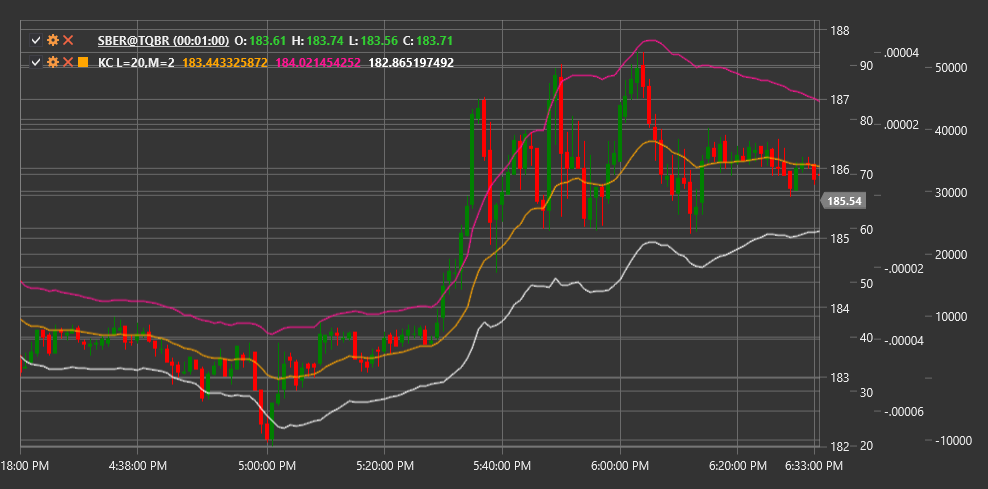Click the 5:40:00 PM time axis label
Viewport: 988px width, 489px height.
[502, 466]
